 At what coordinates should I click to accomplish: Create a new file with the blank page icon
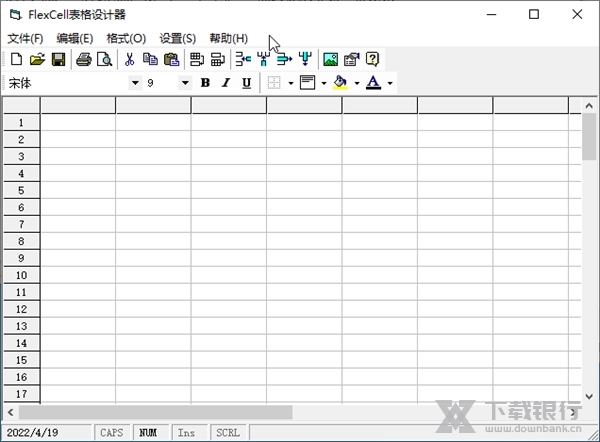point(16,59)
